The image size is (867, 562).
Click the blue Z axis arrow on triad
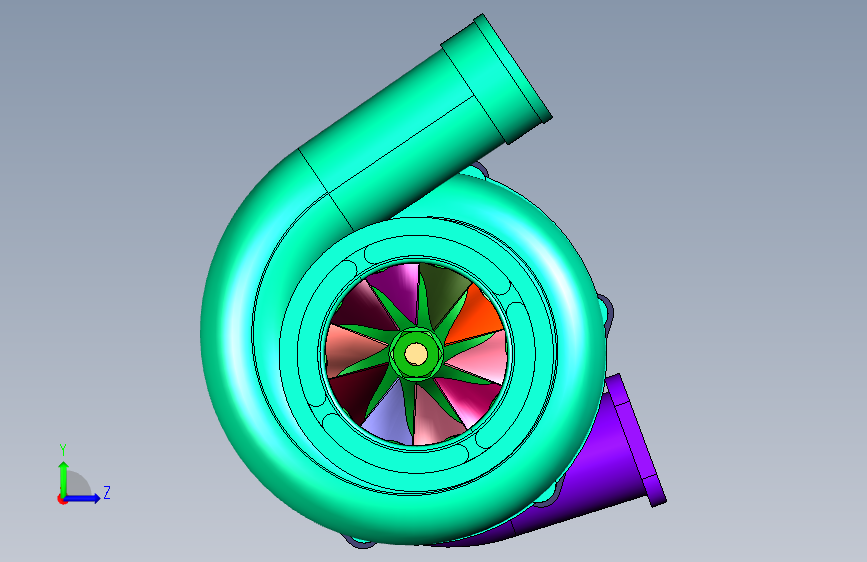pyautogui.click(x=83, y=498)
